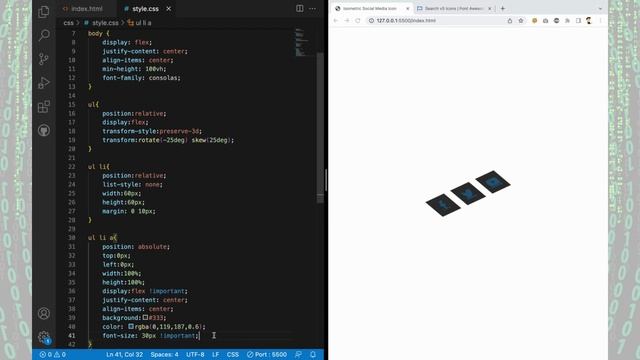The image size is (640, 360).
Task: Open a new browser tab
Action: 503,8
